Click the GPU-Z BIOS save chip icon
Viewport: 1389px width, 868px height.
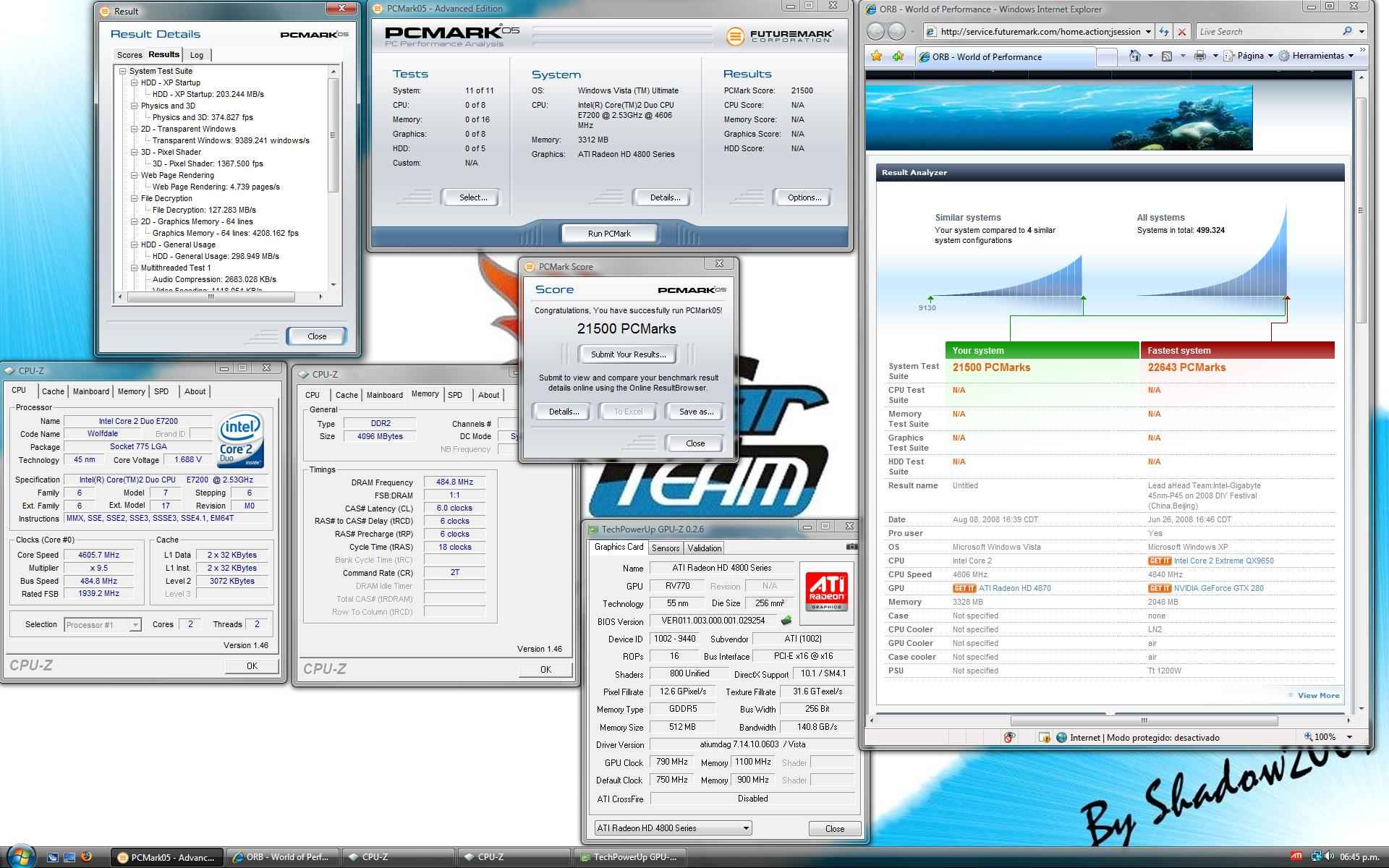click(786, 621)
